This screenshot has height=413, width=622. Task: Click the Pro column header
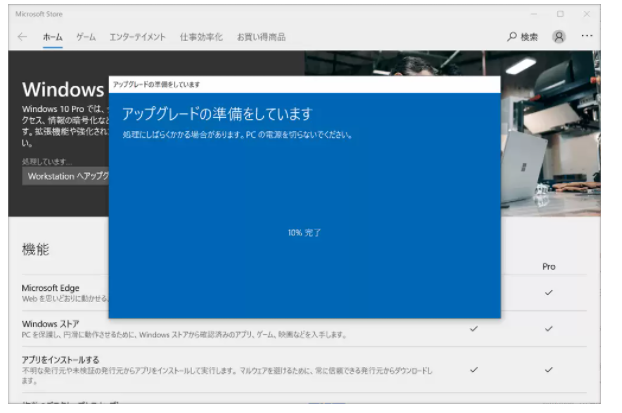tap(548, 267)
